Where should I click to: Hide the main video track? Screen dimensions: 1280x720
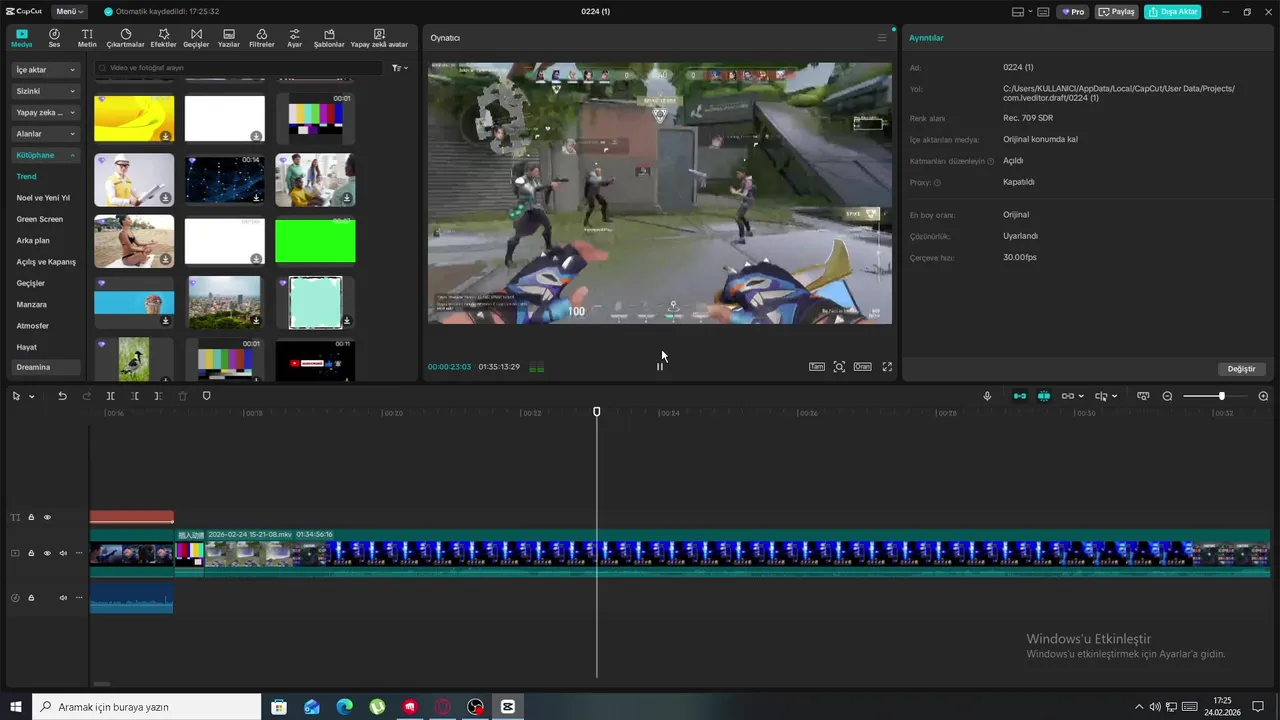click(x=47, y=553)
